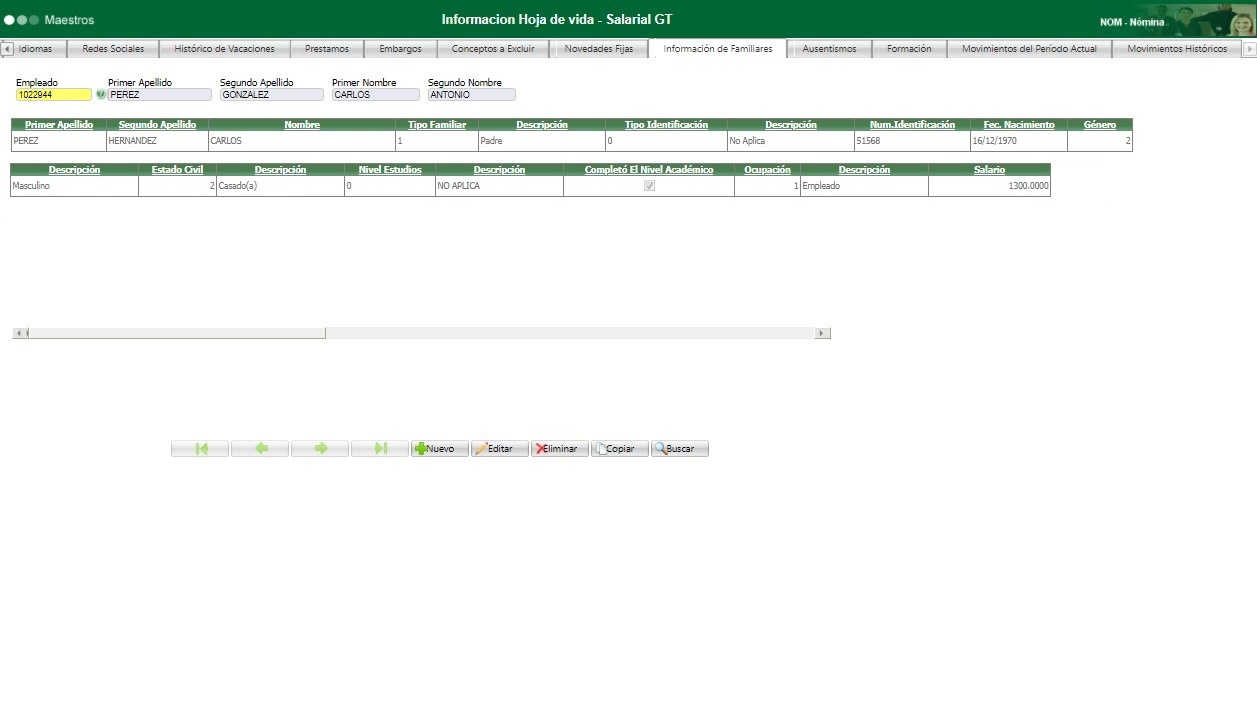Select the Información de Familiares tab

coord(718,48)
